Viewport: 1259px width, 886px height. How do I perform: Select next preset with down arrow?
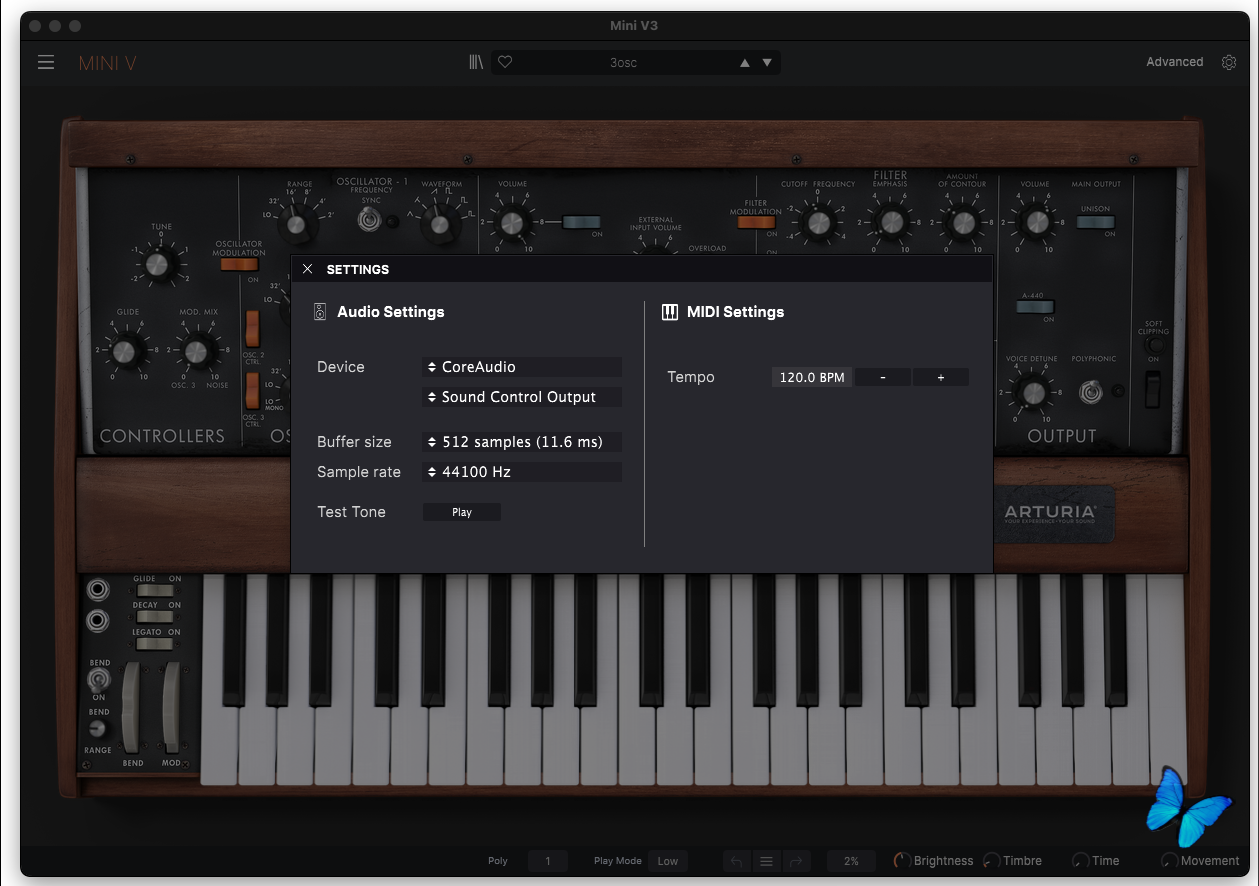[x=767, y=63]
